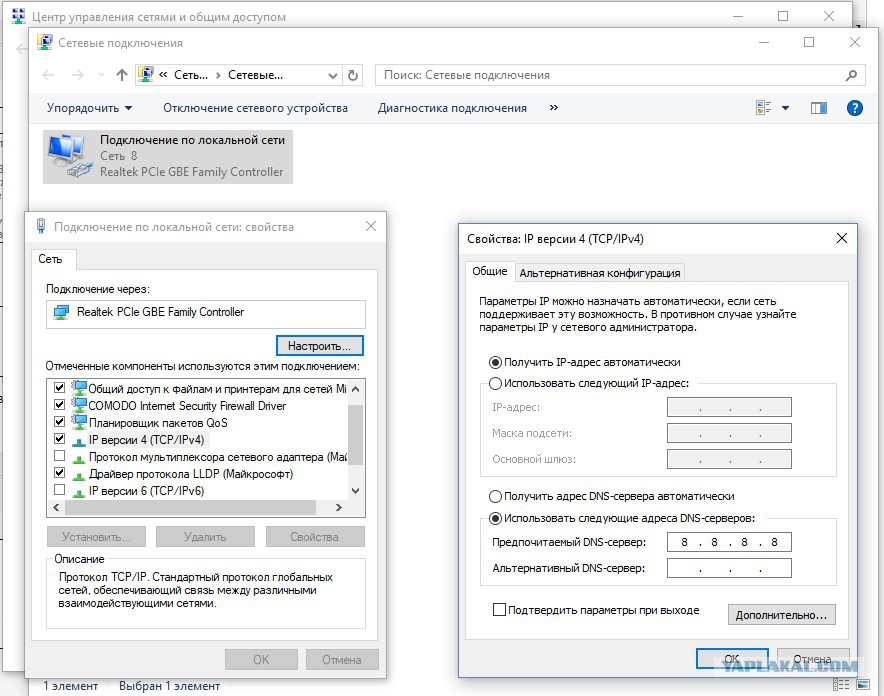Enable Протокол мультиплексора сетевого адаптера checkbox

(x=60, y=455)
